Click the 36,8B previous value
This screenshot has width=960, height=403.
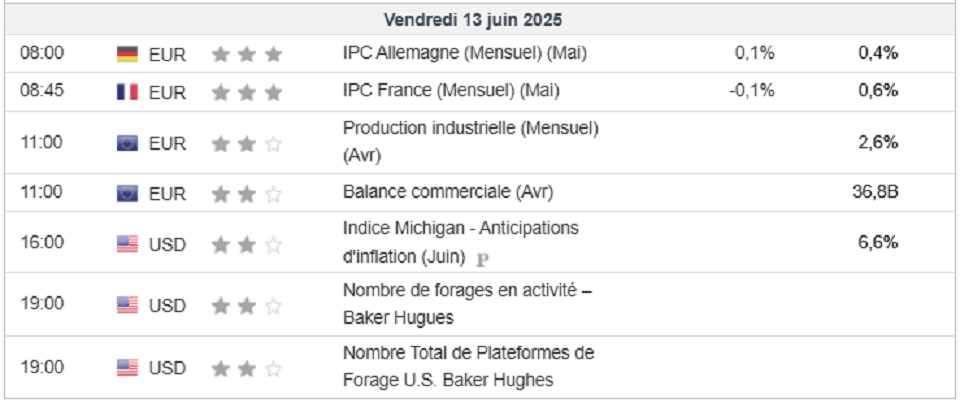(x=875, y=192)
